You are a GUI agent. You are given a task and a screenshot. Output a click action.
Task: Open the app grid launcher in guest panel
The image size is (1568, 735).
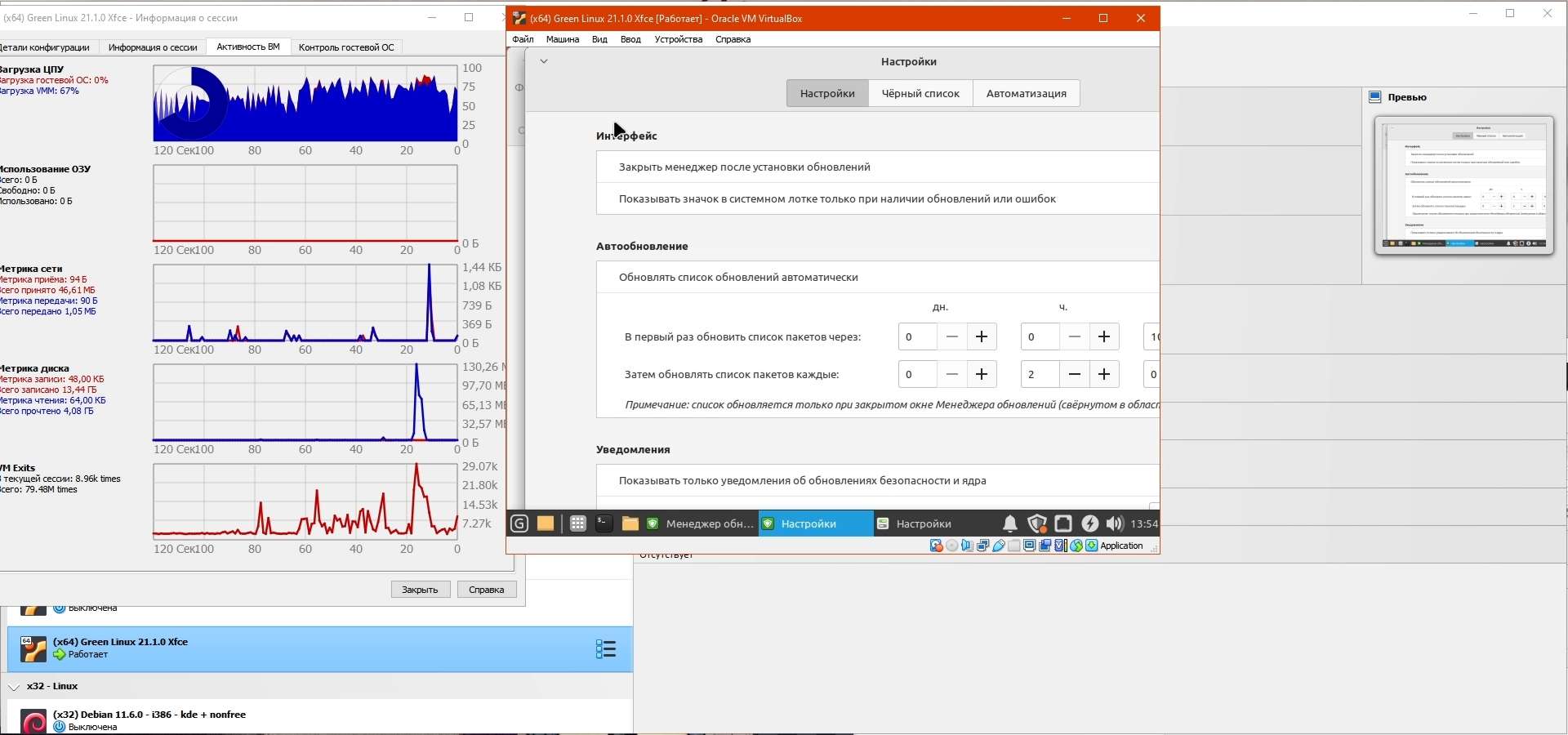pos(577,524)
